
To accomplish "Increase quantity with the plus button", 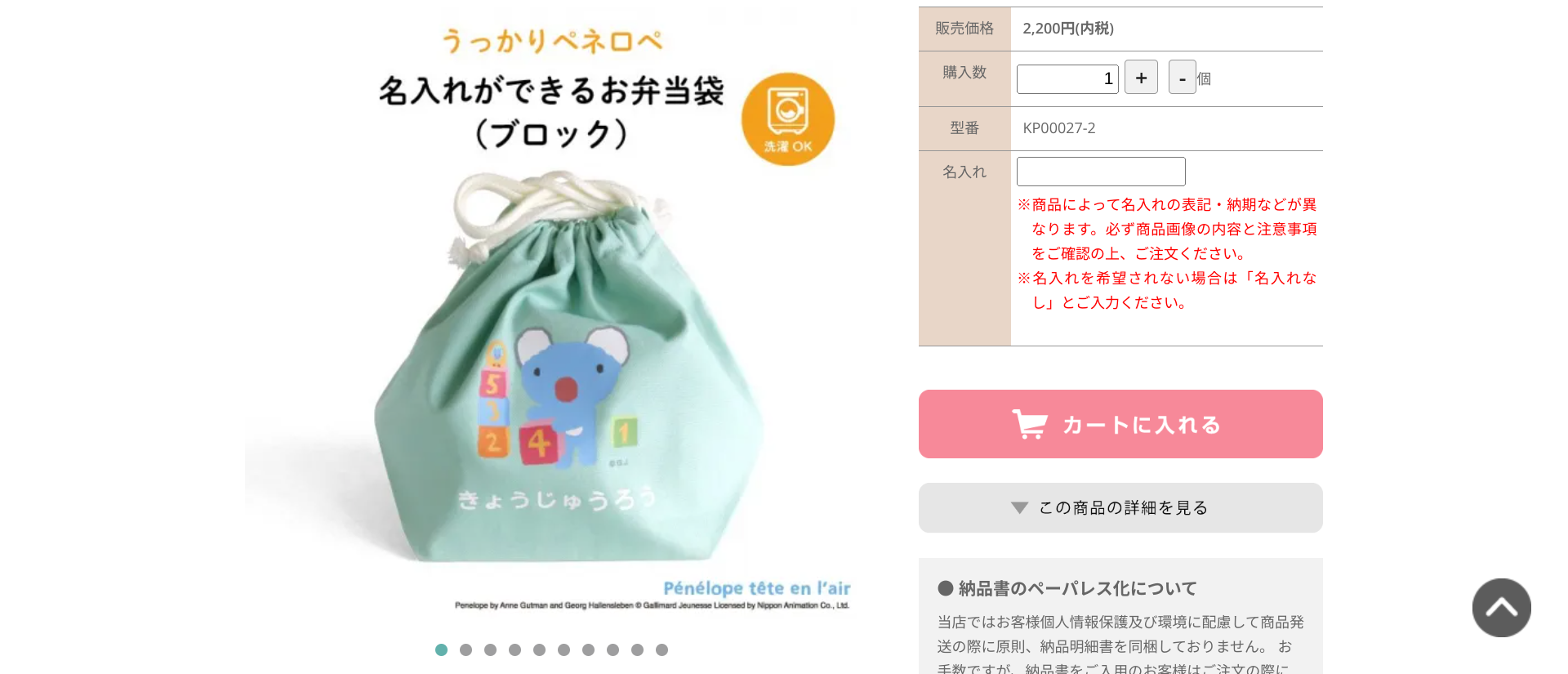I will [x=1141, y=78].
